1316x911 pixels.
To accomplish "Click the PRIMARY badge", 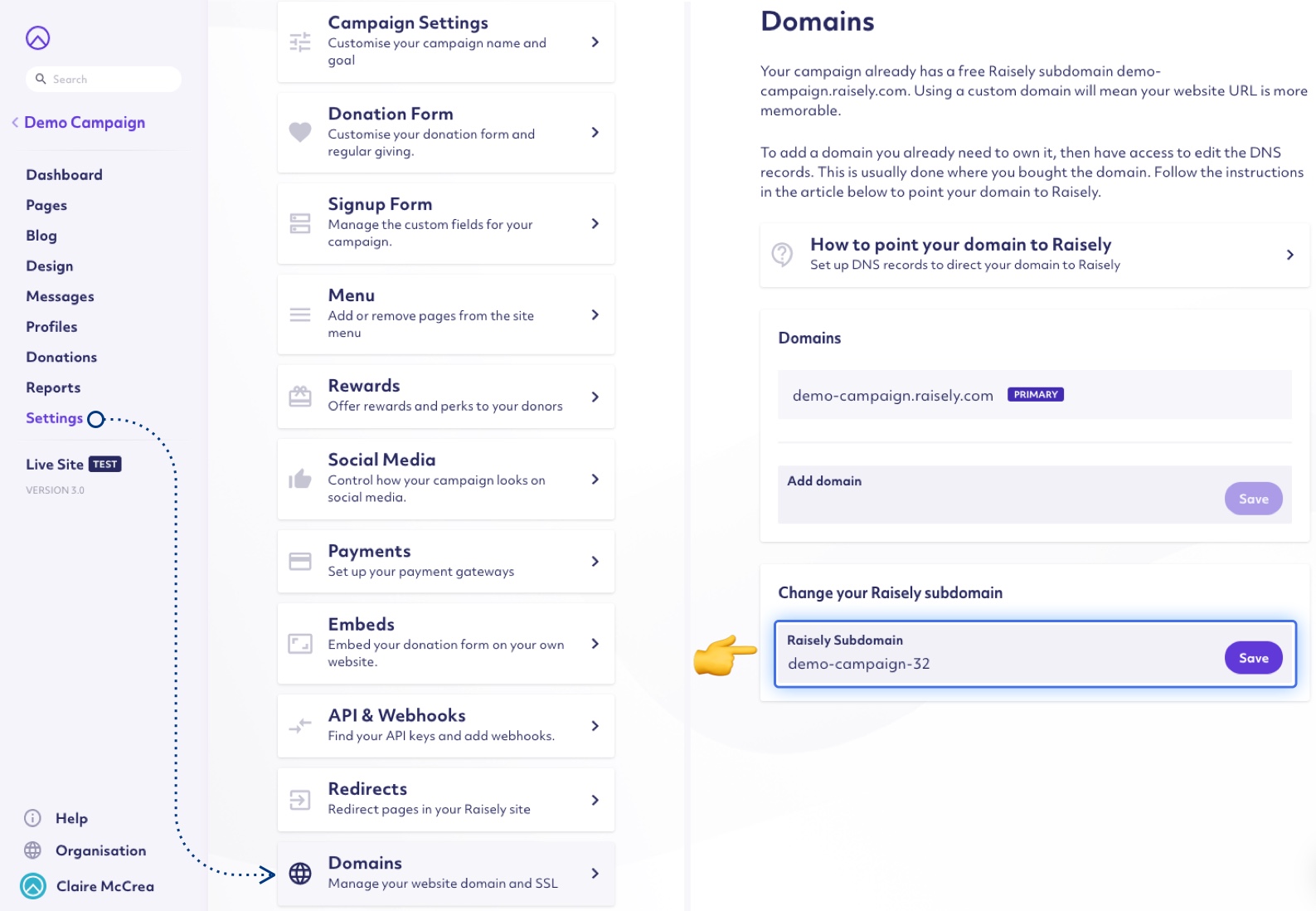I will coord(1035,395).
